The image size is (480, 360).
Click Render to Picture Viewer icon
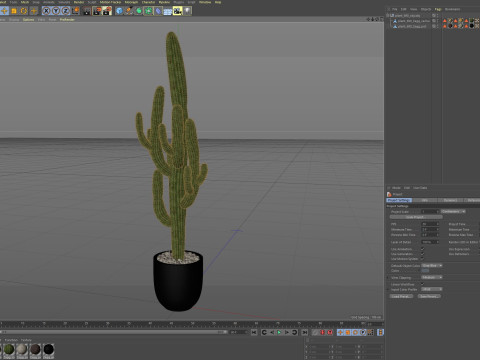(x=97, y=11)
